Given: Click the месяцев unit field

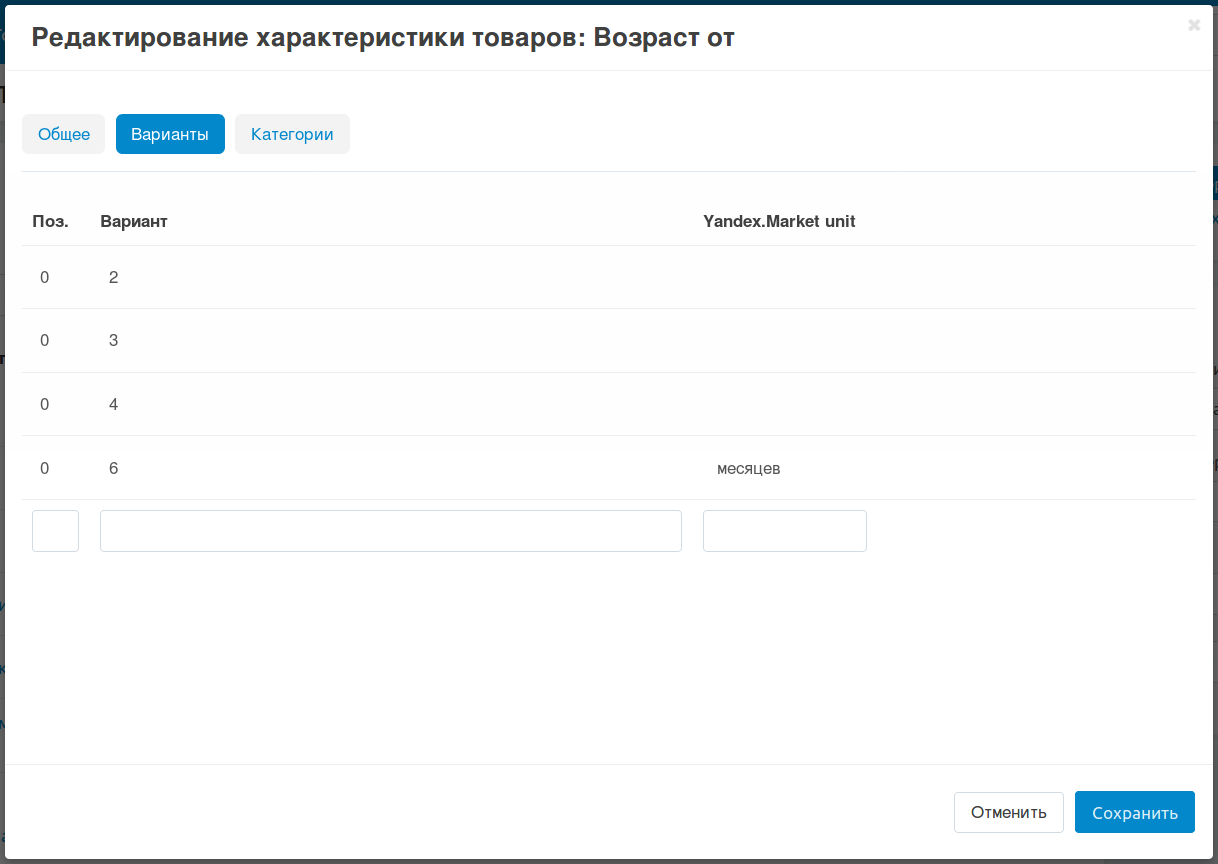Looking at the screenshot, I should (749, 468).
